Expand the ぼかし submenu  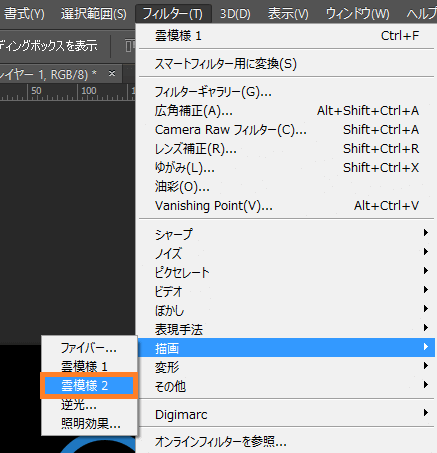pos(287,310)
